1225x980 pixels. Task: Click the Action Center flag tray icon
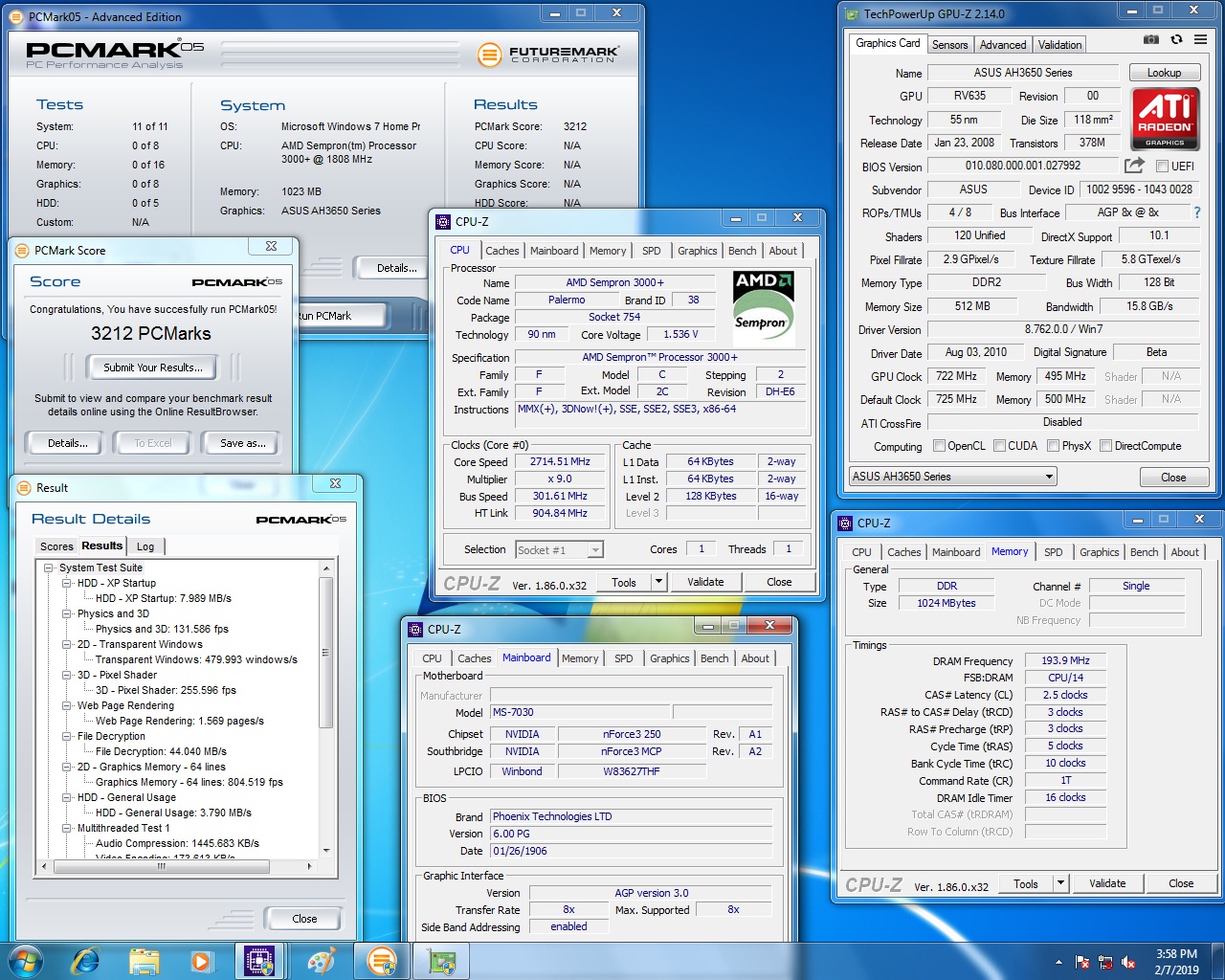(x=1082, y=962)
